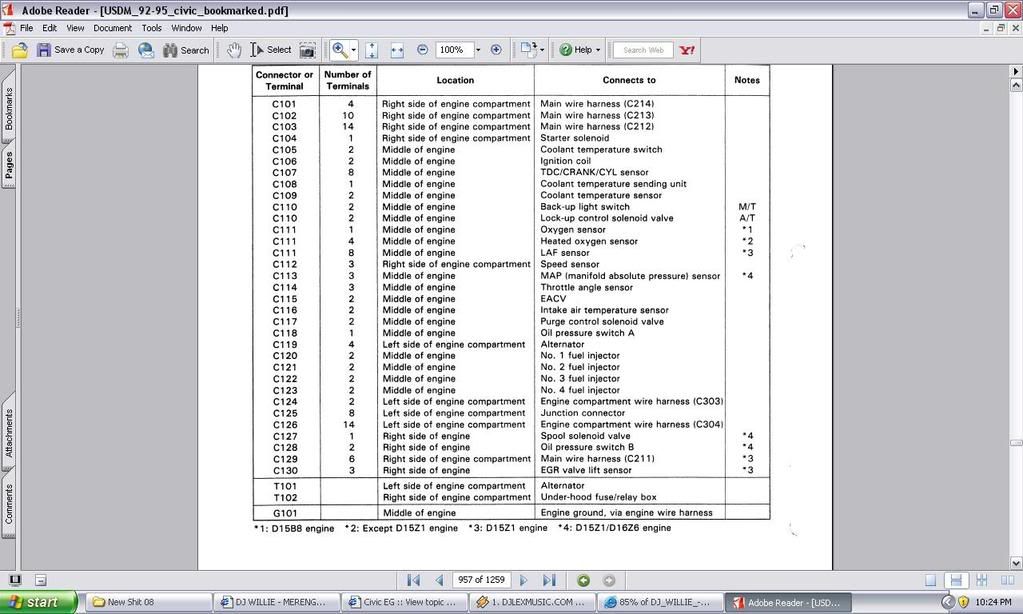This screenshot has width=1023, height=614.
Task: Open the Window menu
Action: pos(186,28)
